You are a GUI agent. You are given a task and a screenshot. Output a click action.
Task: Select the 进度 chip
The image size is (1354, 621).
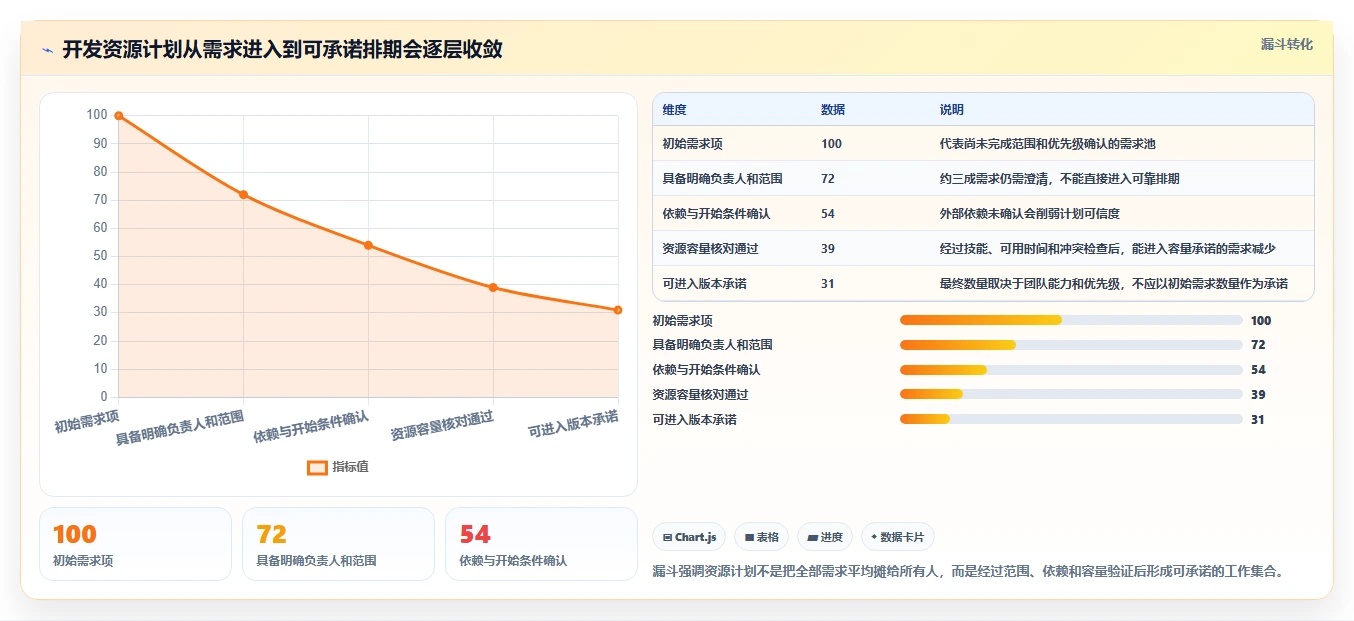(x=825, y=537)
